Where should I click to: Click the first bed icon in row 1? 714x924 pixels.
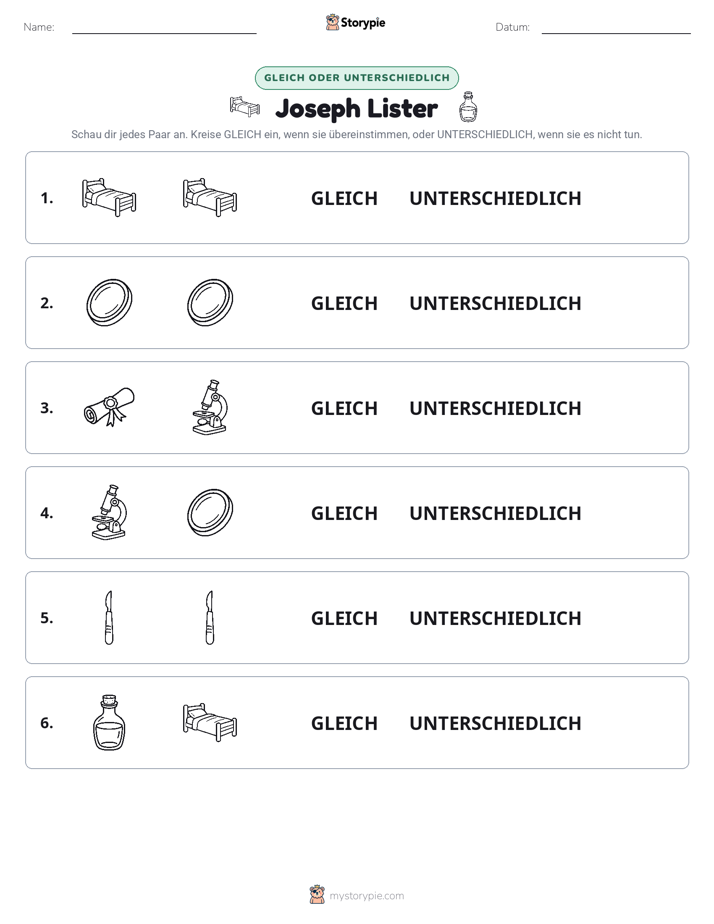109,197
